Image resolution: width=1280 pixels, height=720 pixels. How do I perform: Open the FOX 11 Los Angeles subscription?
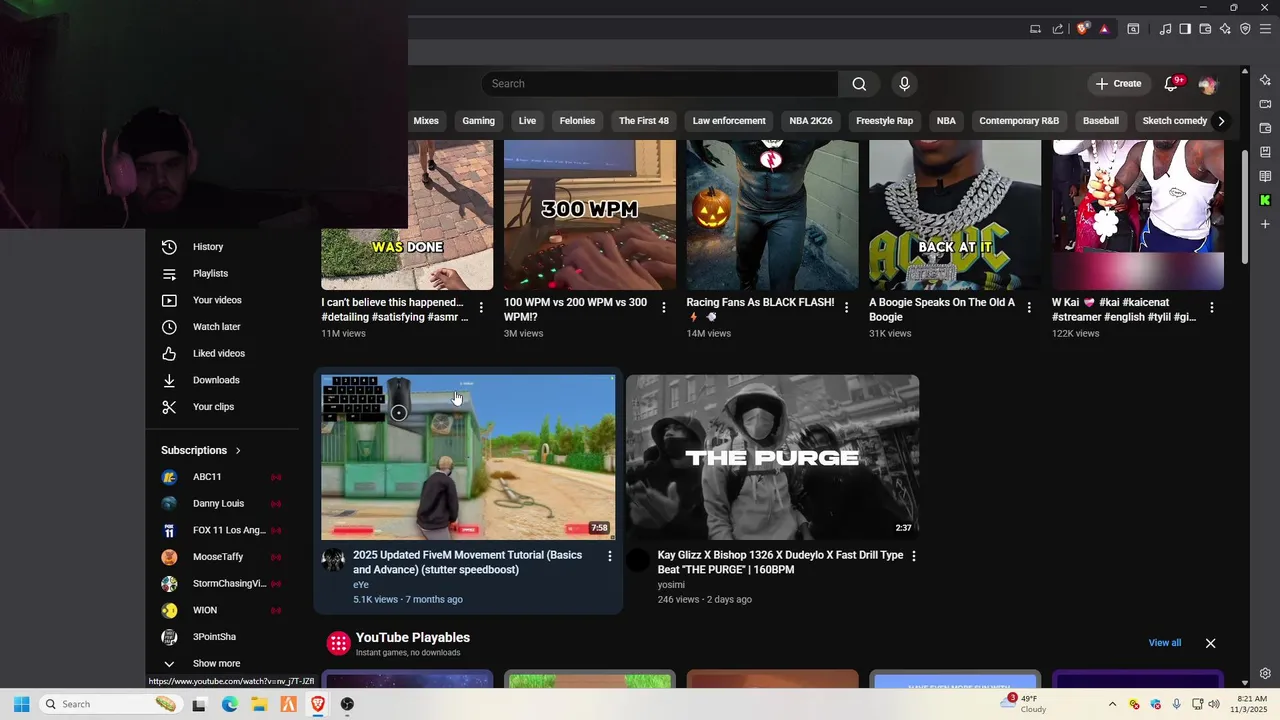[222, 530]
